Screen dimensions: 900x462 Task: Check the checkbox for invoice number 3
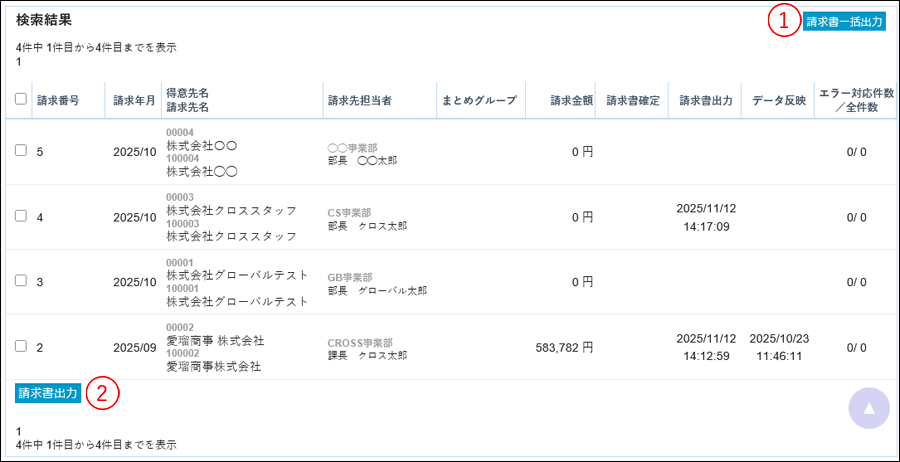point(21,281)
